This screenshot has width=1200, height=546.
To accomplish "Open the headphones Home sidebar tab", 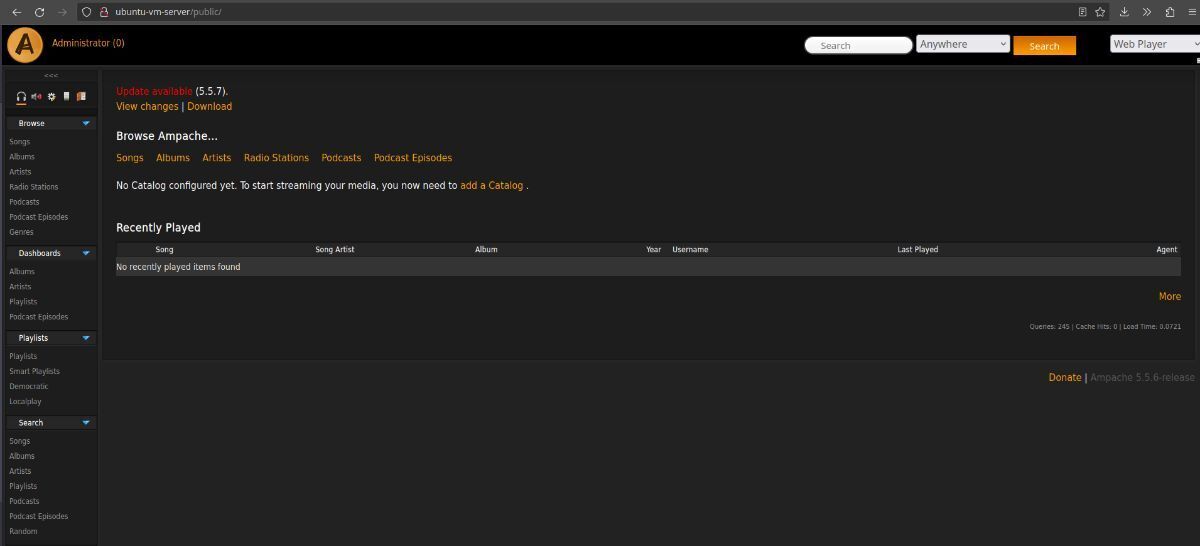I will click(21, 97).
